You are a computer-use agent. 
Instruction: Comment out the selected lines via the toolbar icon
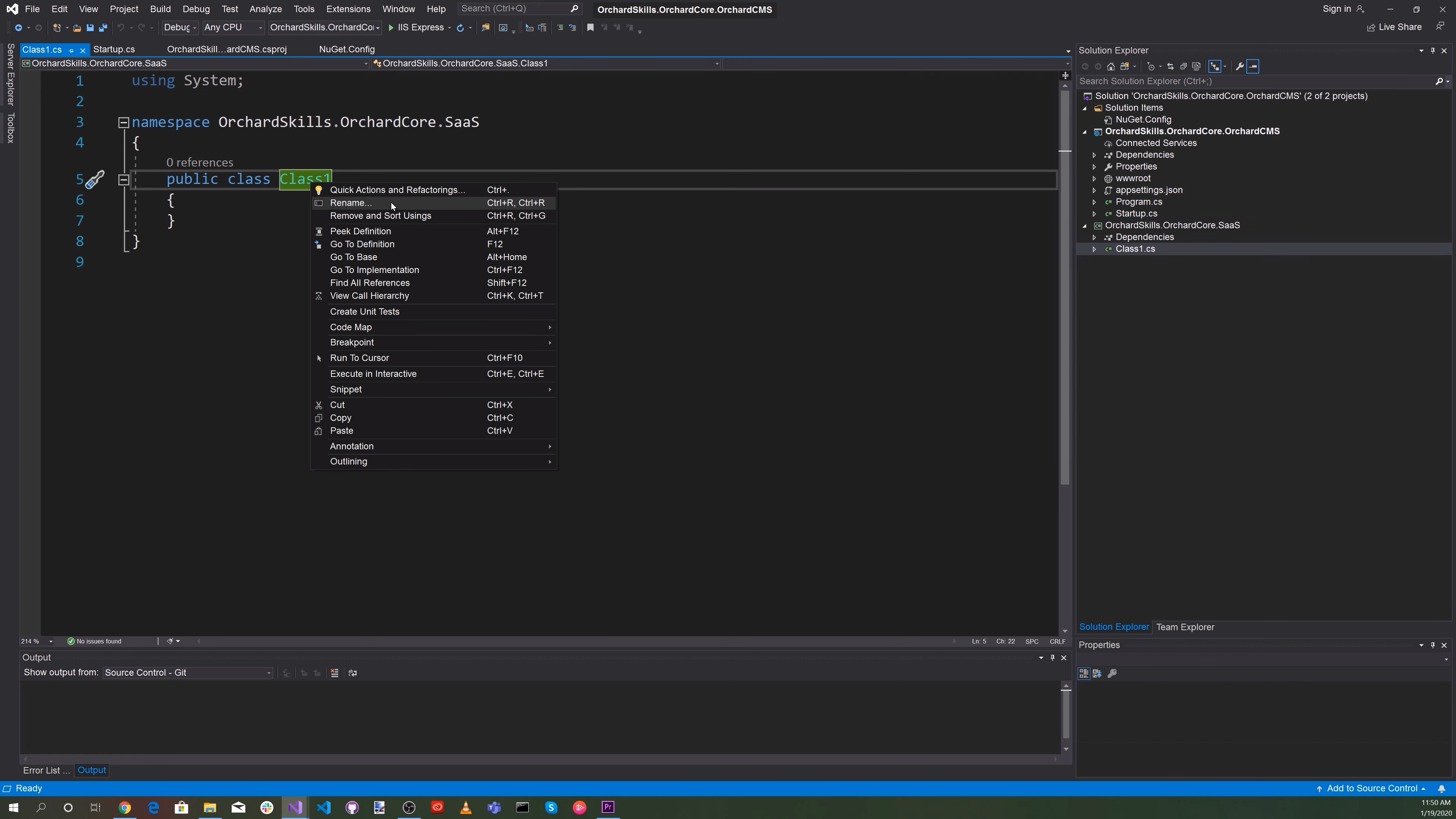(x=560, y=28)
